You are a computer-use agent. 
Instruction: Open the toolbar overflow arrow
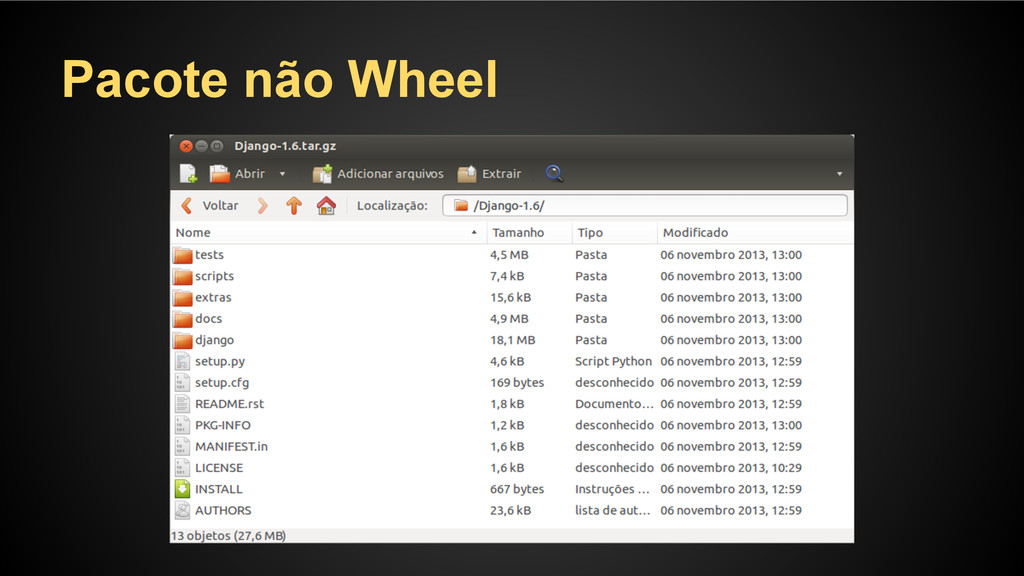(839, 174)
